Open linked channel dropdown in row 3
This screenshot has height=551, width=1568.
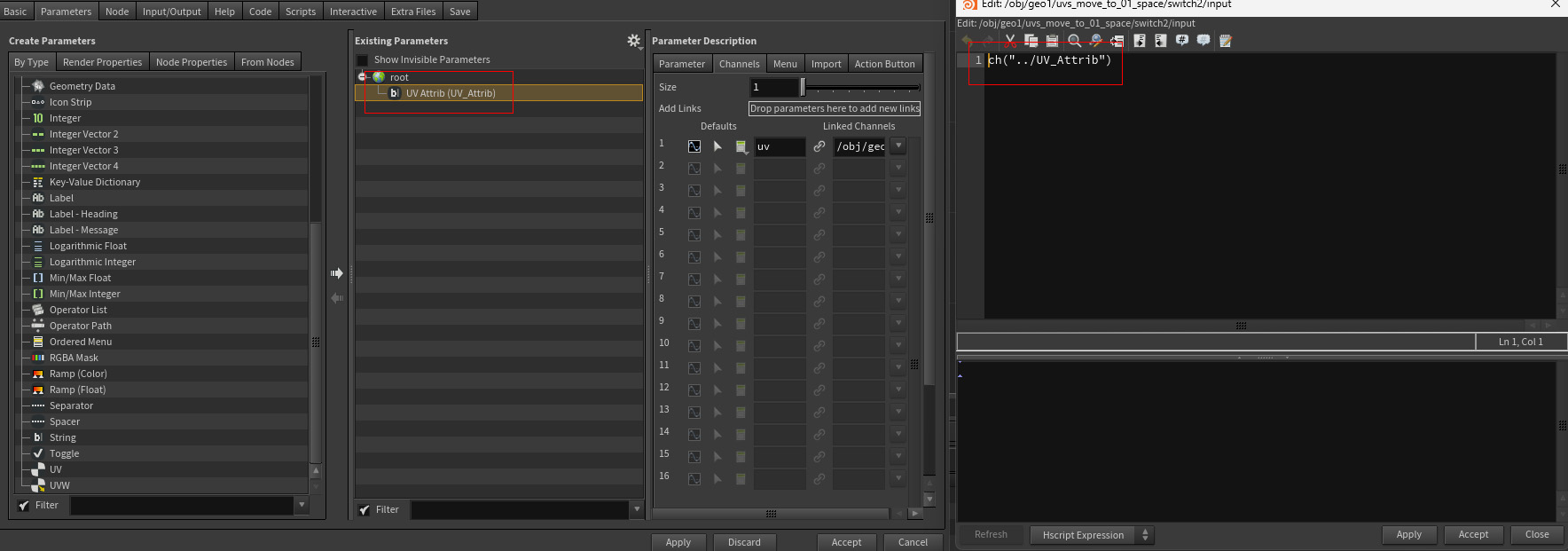[x=898, y=190]
